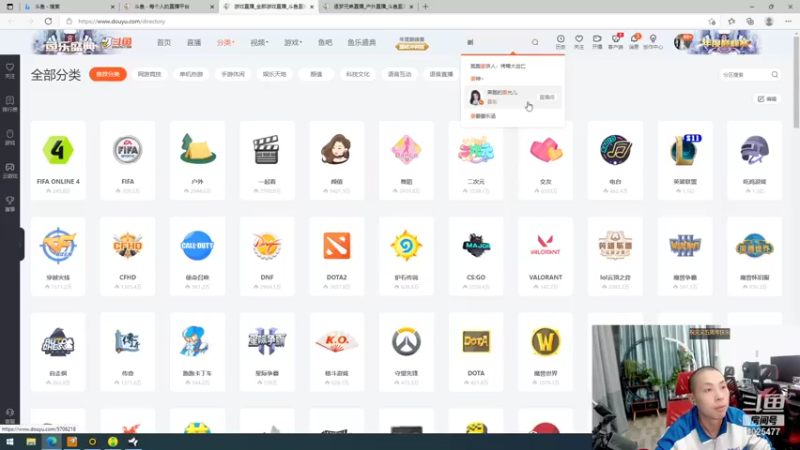Image resolution: width=800 pixels, height=450 pixels.
Task: Go to 直播 in top navigation
Action: (x=194, y=42)
